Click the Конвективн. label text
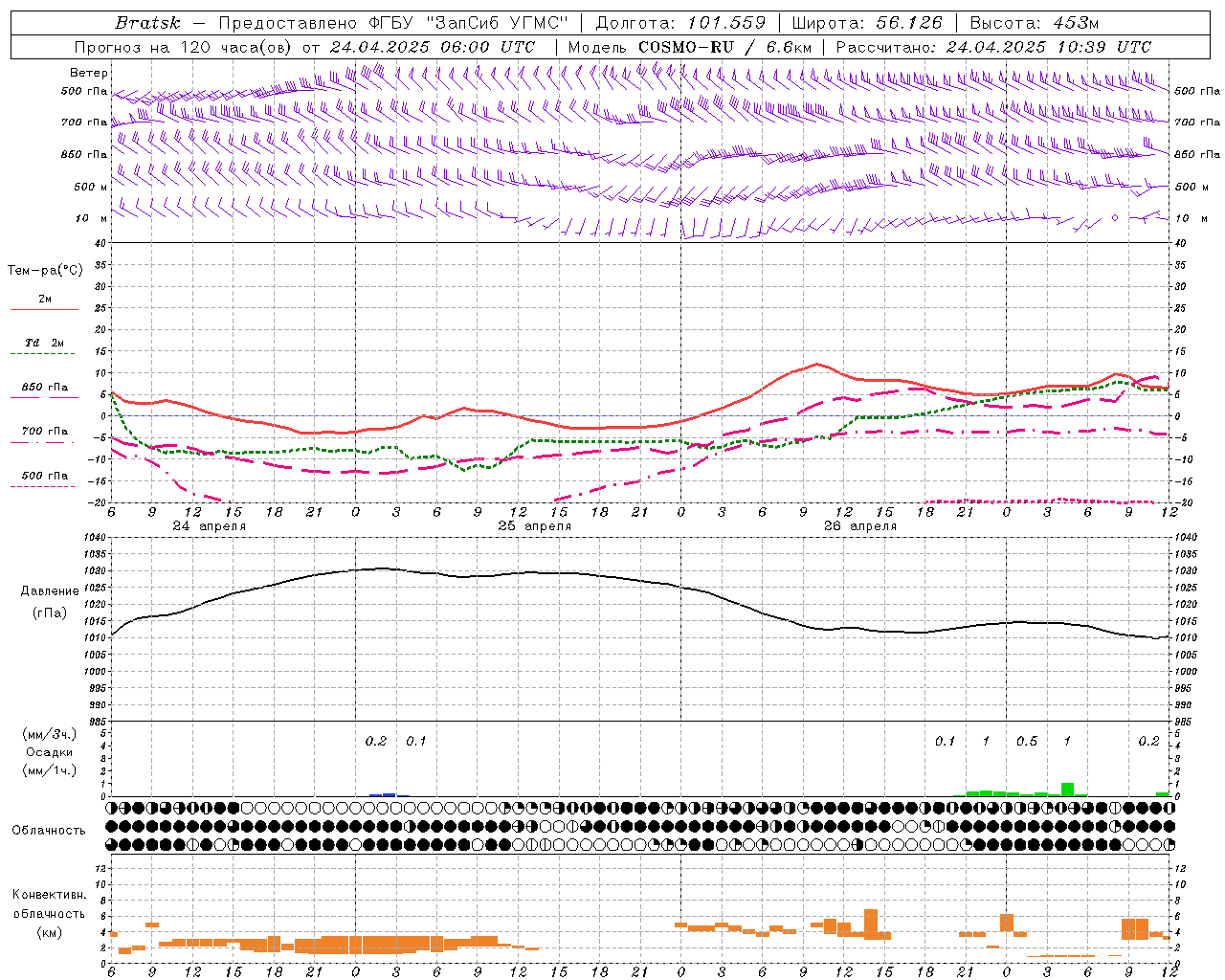Image resolution: width=1225 pixels, height=980 pixels. click(50, 895)
